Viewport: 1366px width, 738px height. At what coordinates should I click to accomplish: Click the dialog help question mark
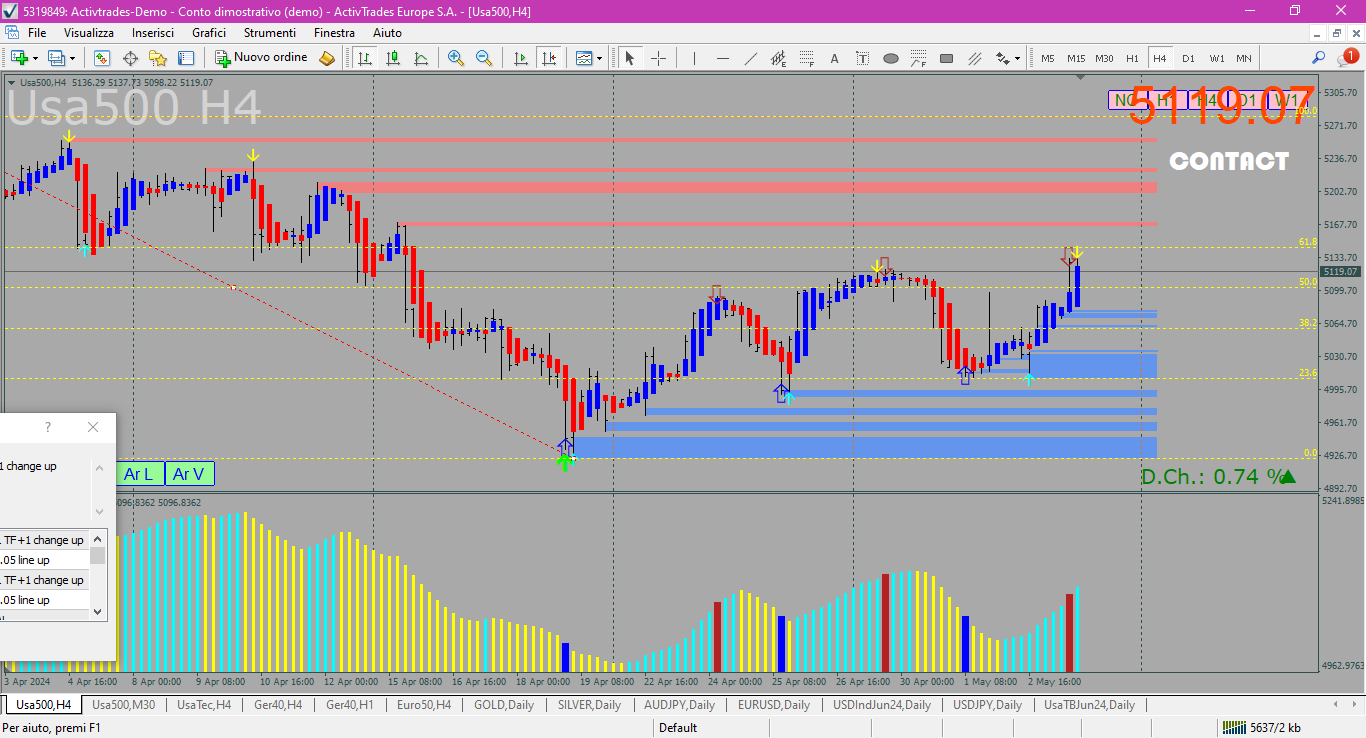[x=47, y=427]
